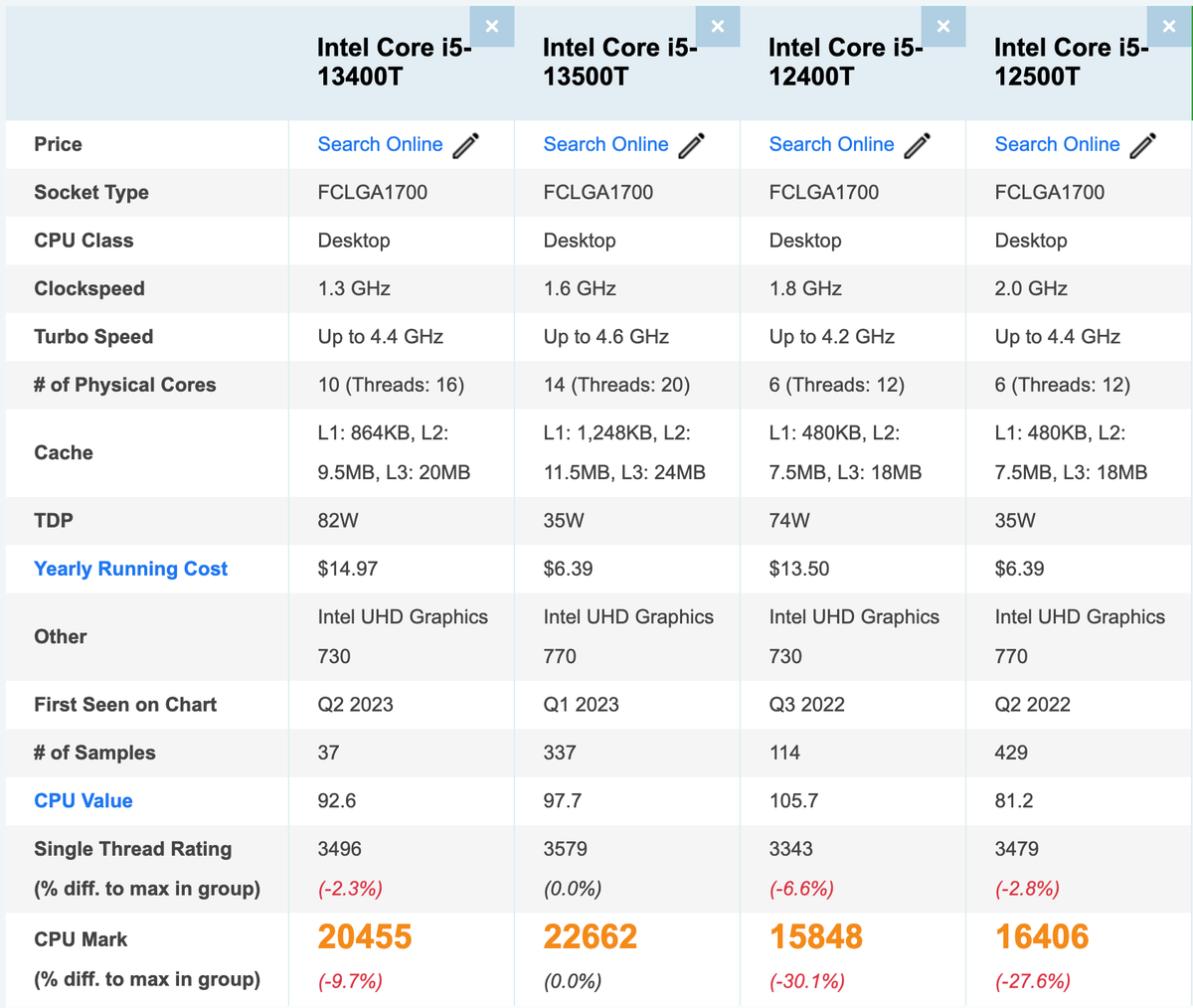Click pencil icon in i5-13500T price

click(691, 145)
